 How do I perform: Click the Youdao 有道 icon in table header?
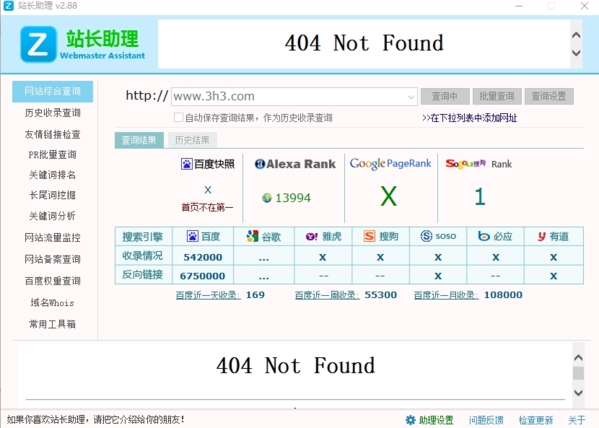541,237
